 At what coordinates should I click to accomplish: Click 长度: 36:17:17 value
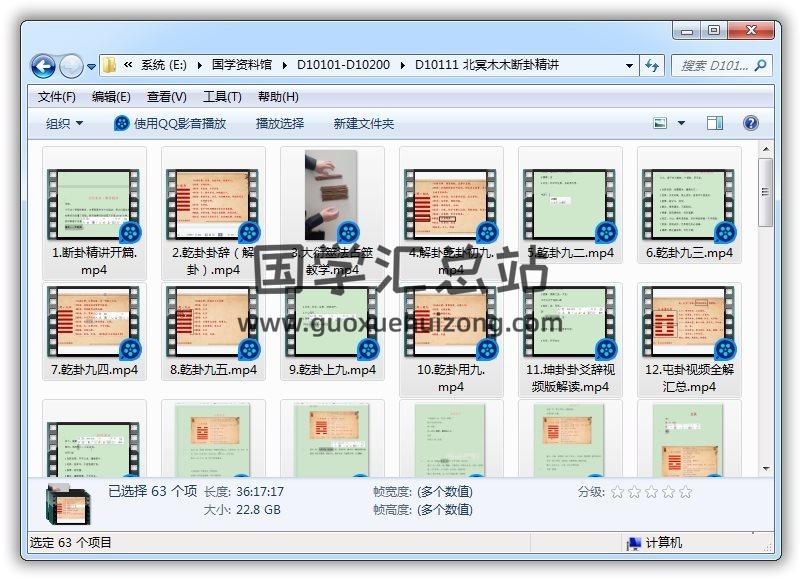[260, 491]
